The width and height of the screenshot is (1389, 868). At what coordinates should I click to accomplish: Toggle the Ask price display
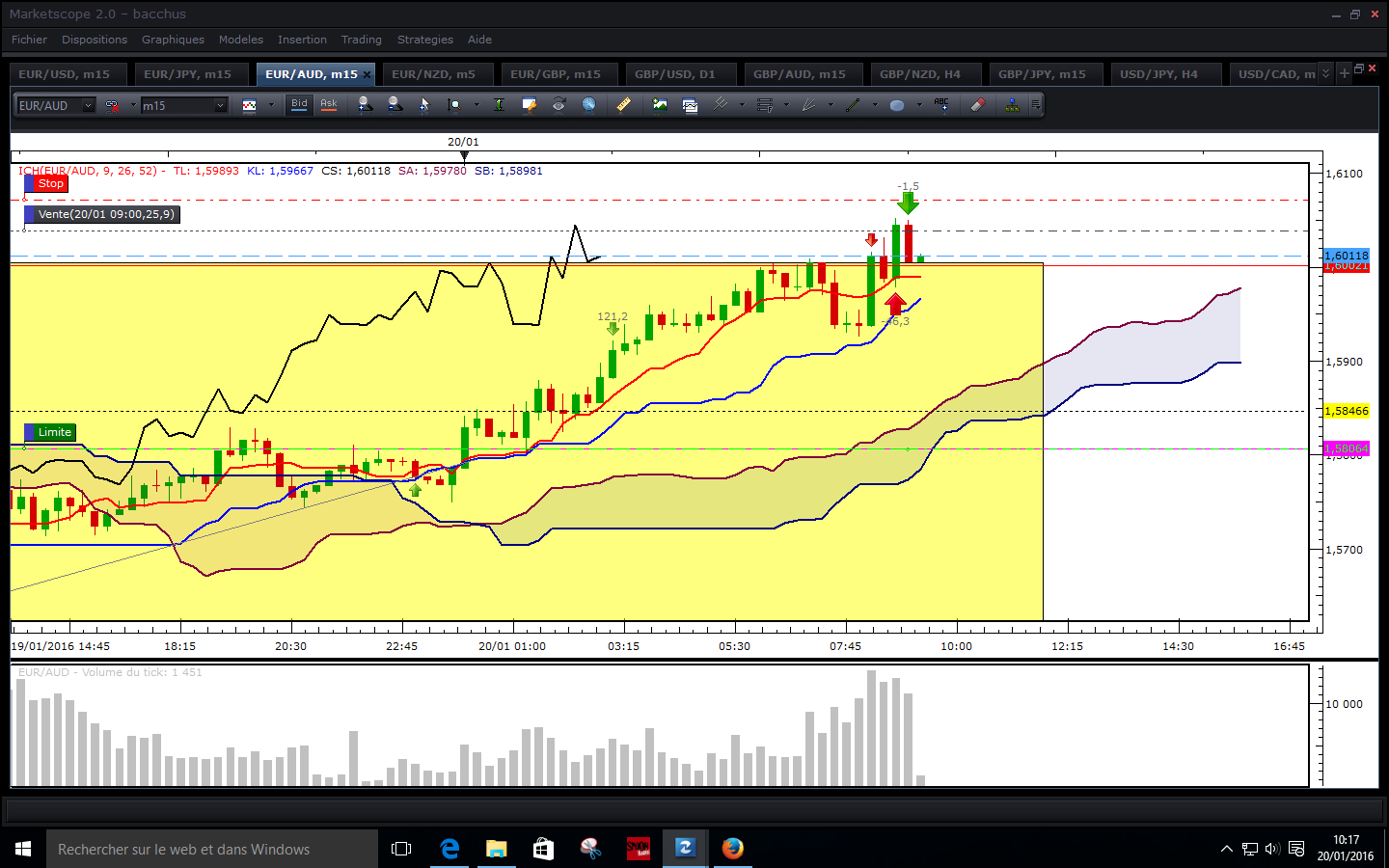[329, 105]
